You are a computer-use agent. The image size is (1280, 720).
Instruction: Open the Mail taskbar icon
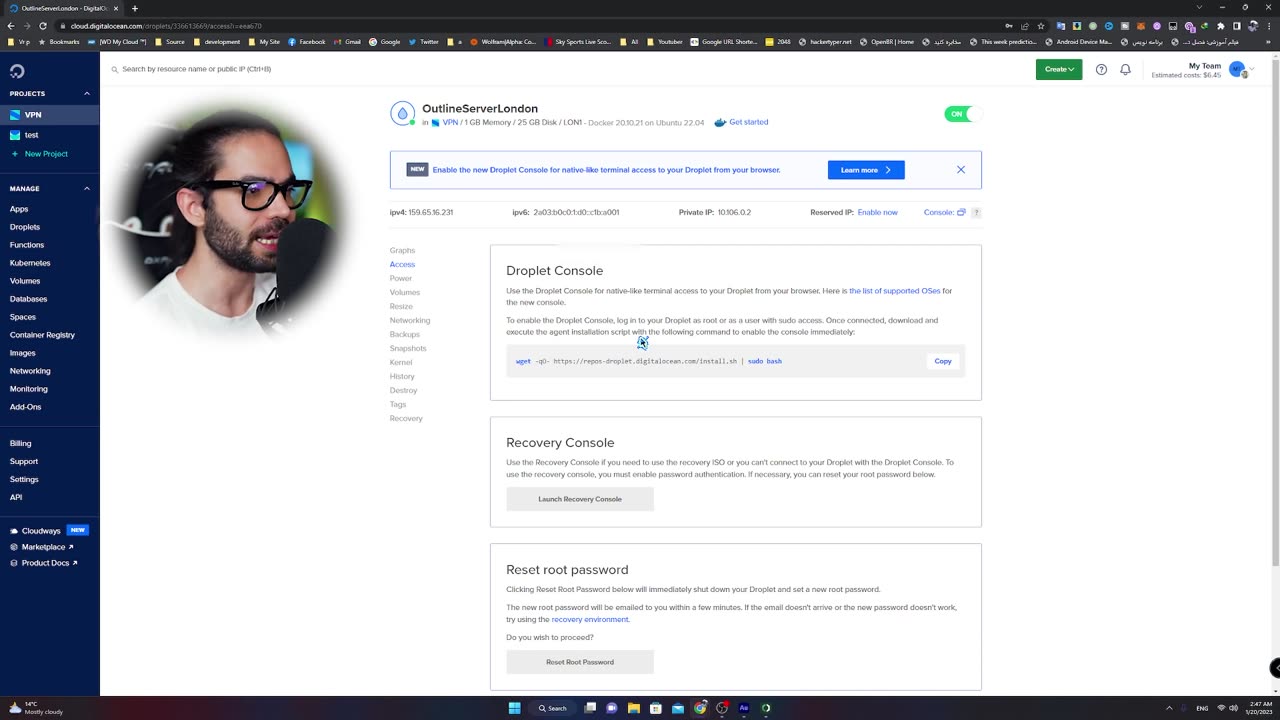click(x=678, y=708)
